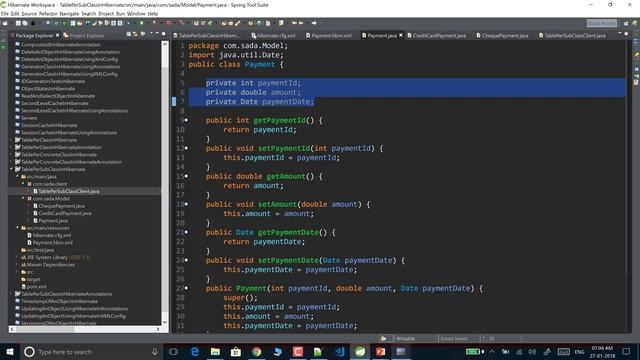Viewport: 640px width, 360px height.
Task: Click the green Run button in the toolbar
Action: click(x=142, y=23)
